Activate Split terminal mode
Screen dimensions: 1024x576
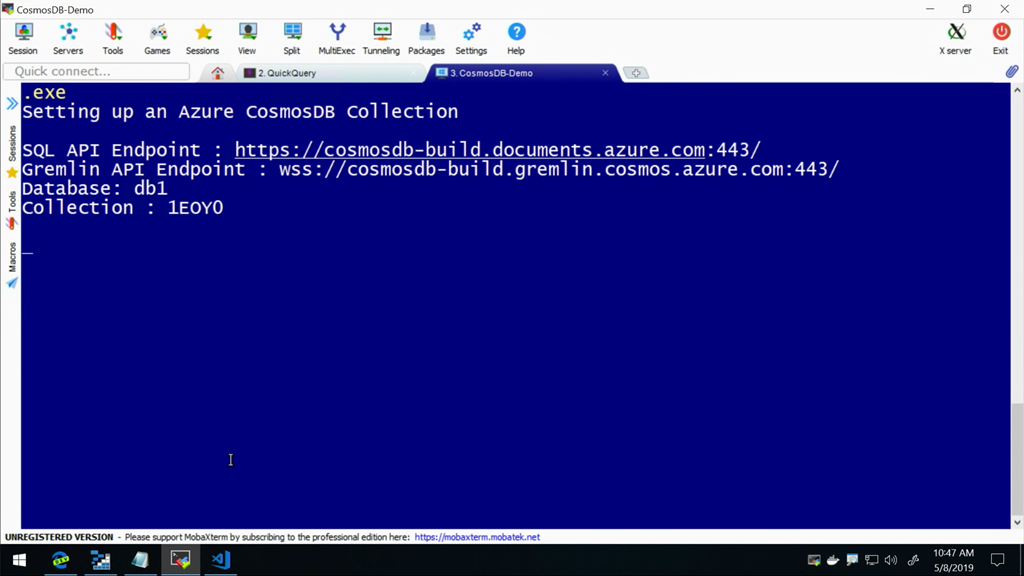[292, 39]
